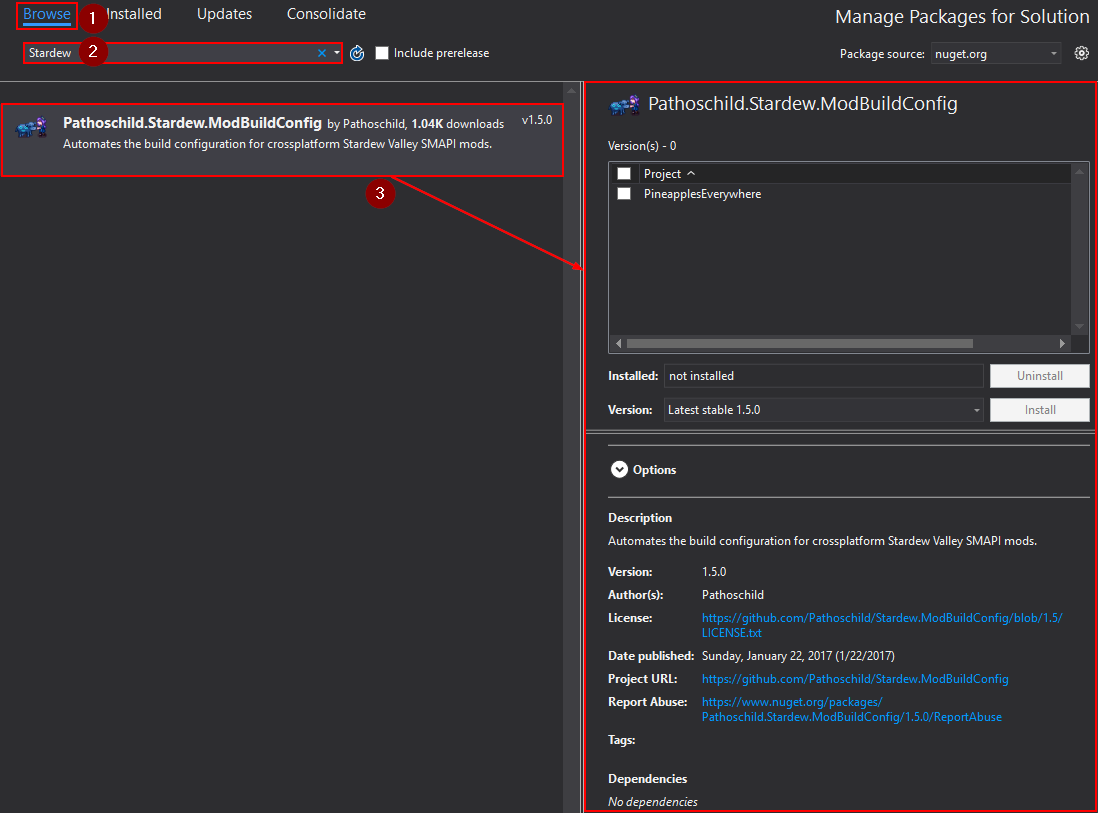Screen dimensions: 1098x813
Task: Open the Package source dropdown
Action: tap(996, 54)
